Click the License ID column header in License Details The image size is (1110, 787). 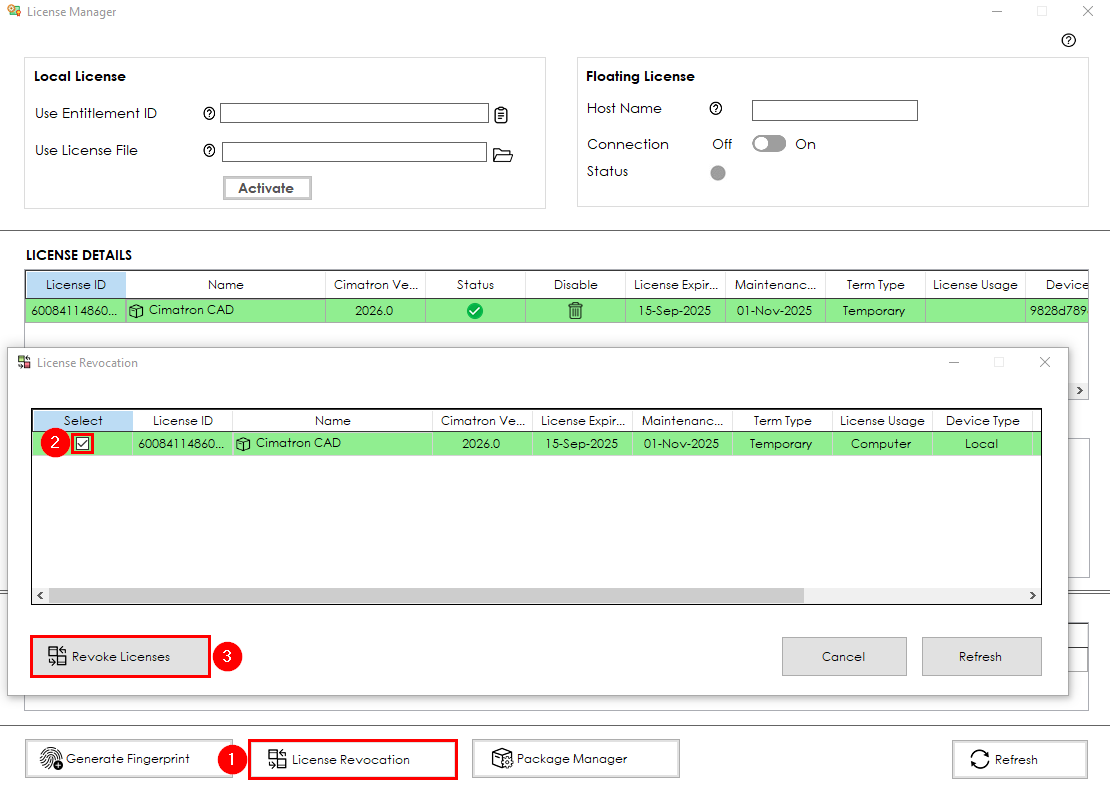[76, 285]
